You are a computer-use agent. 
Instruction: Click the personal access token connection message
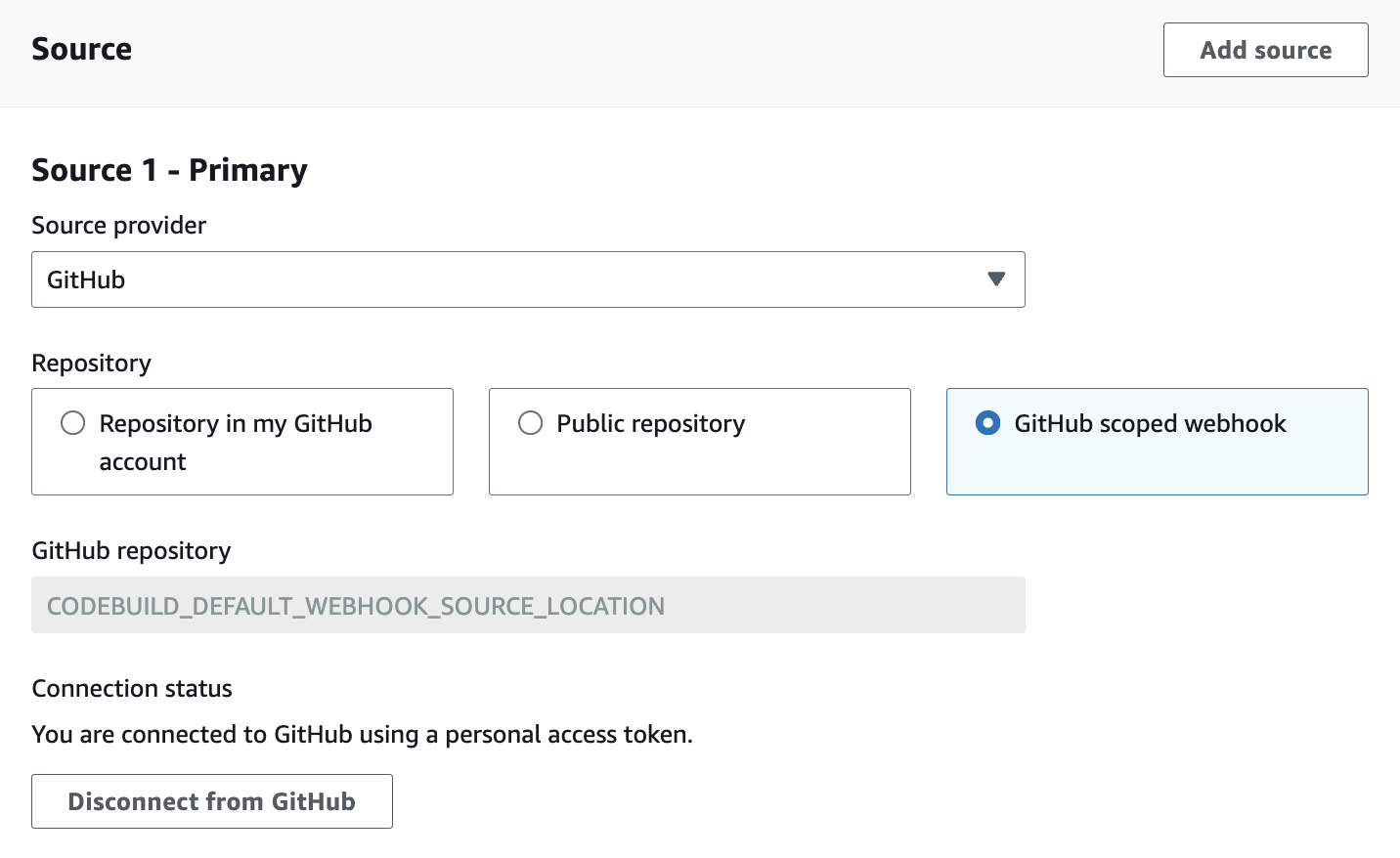pyautogui.click(x=362, y=734)
